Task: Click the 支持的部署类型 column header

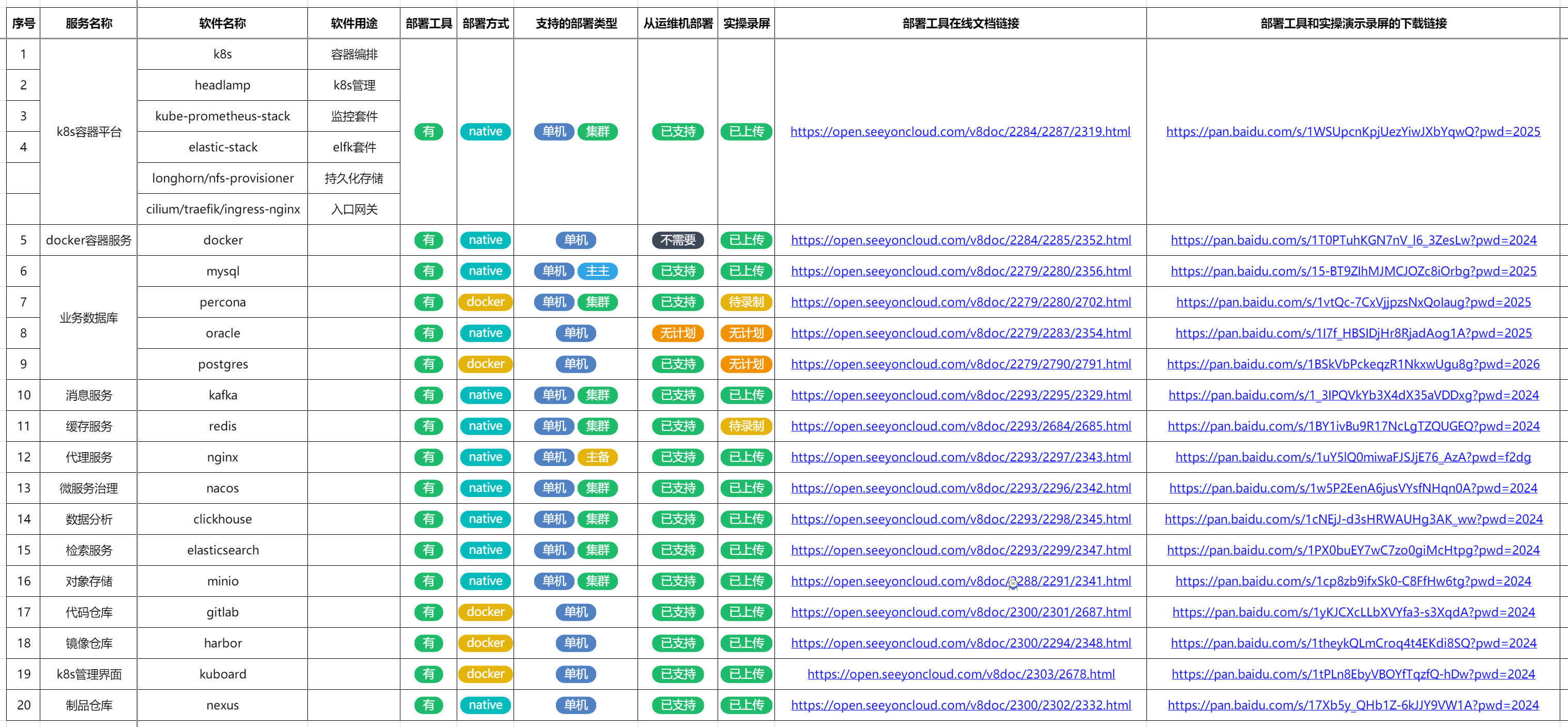Action: point(576,24)
